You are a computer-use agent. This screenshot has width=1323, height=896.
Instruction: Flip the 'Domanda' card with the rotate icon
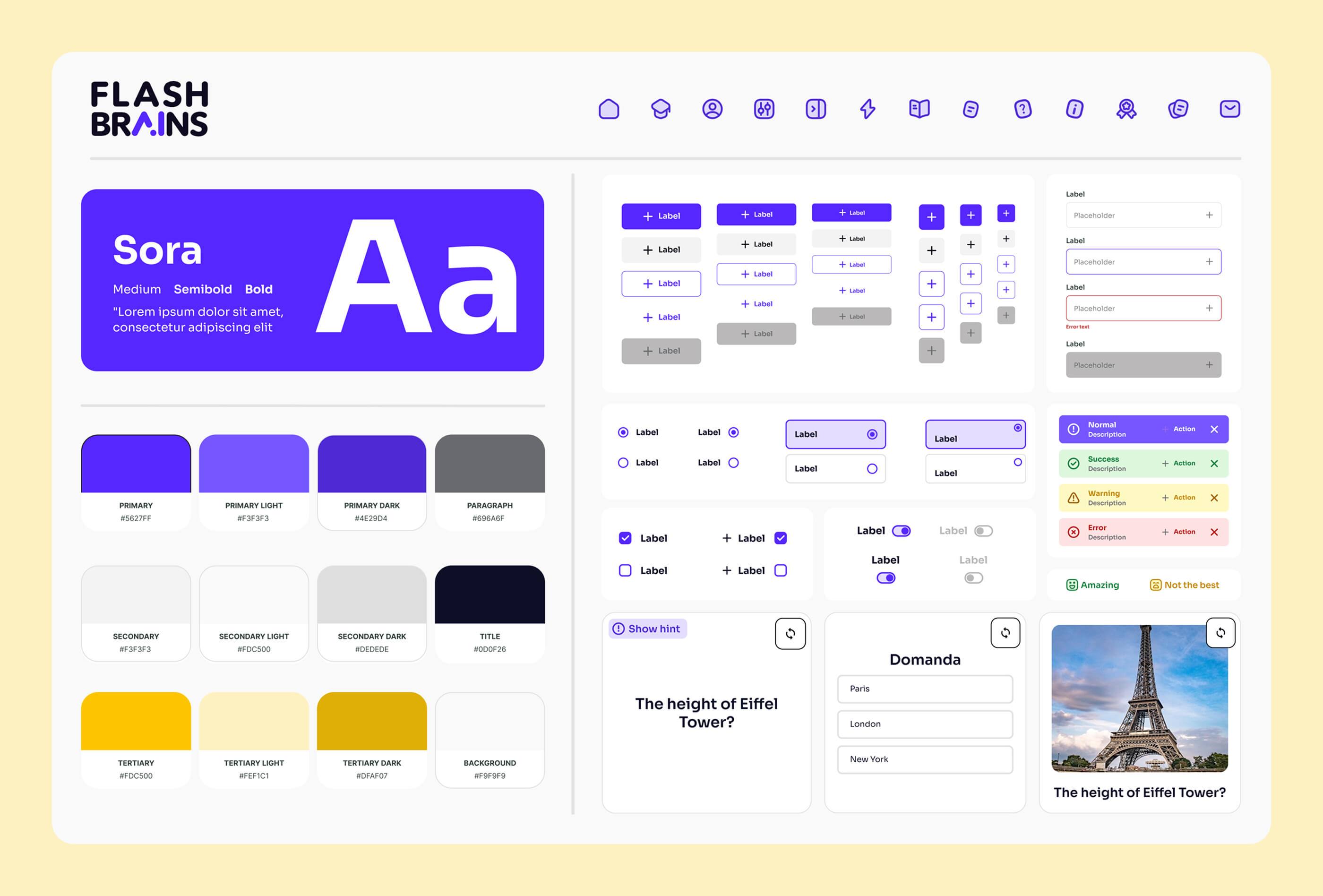pyautogui.click(x=1005, y=632)
